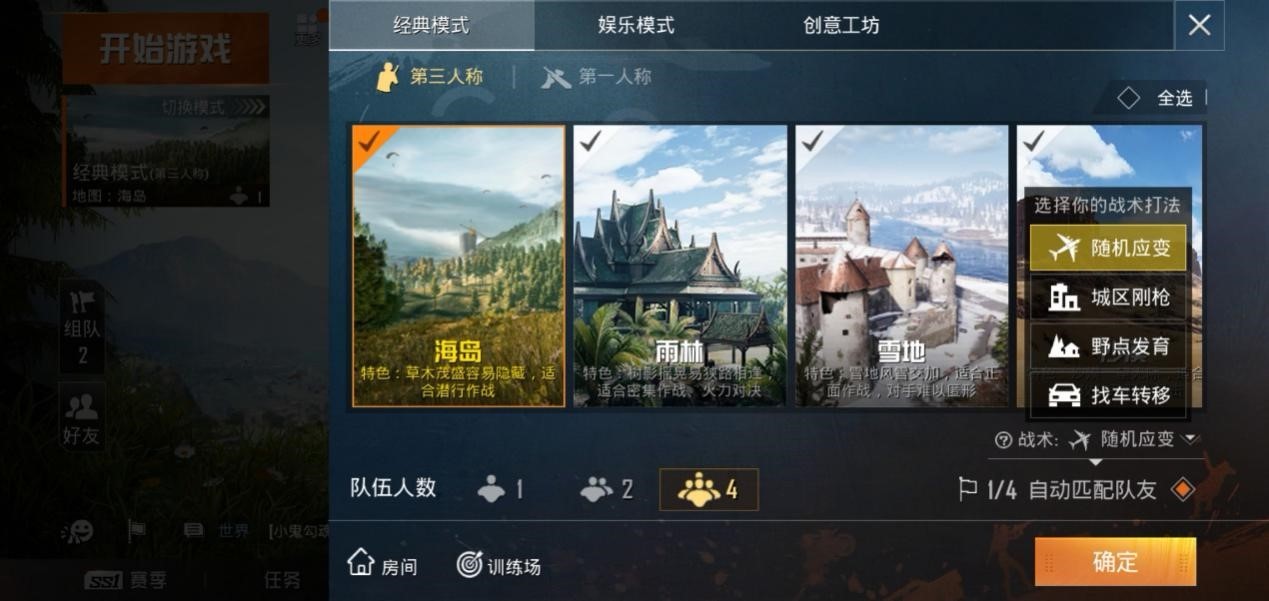Select 找车转移 car tactic icon
The height and width of the screenshot is (601, 1269).
[x=1064, y=396]
